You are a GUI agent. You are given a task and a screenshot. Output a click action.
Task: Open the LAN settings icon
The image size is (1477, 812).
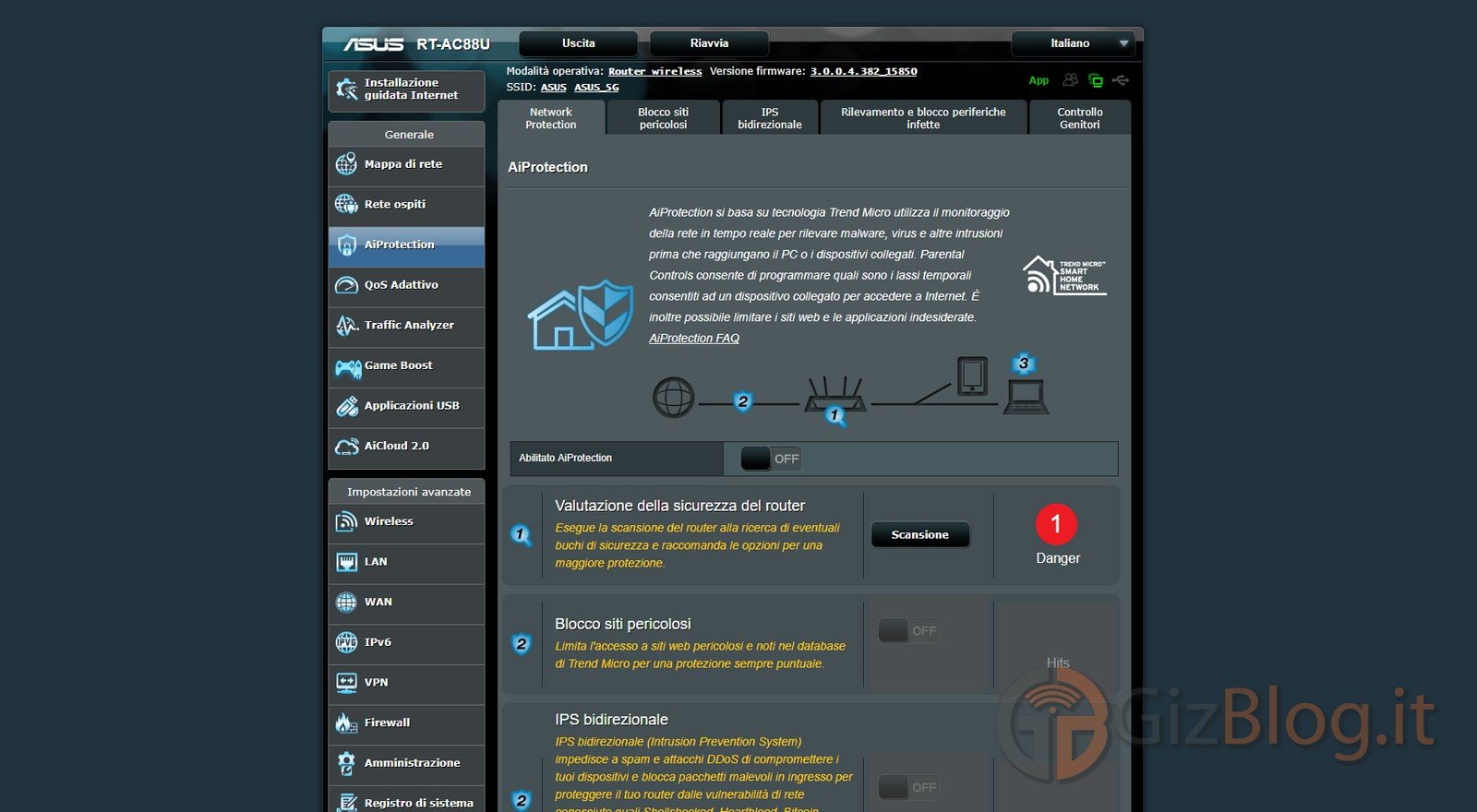click(x=346, y=562)
